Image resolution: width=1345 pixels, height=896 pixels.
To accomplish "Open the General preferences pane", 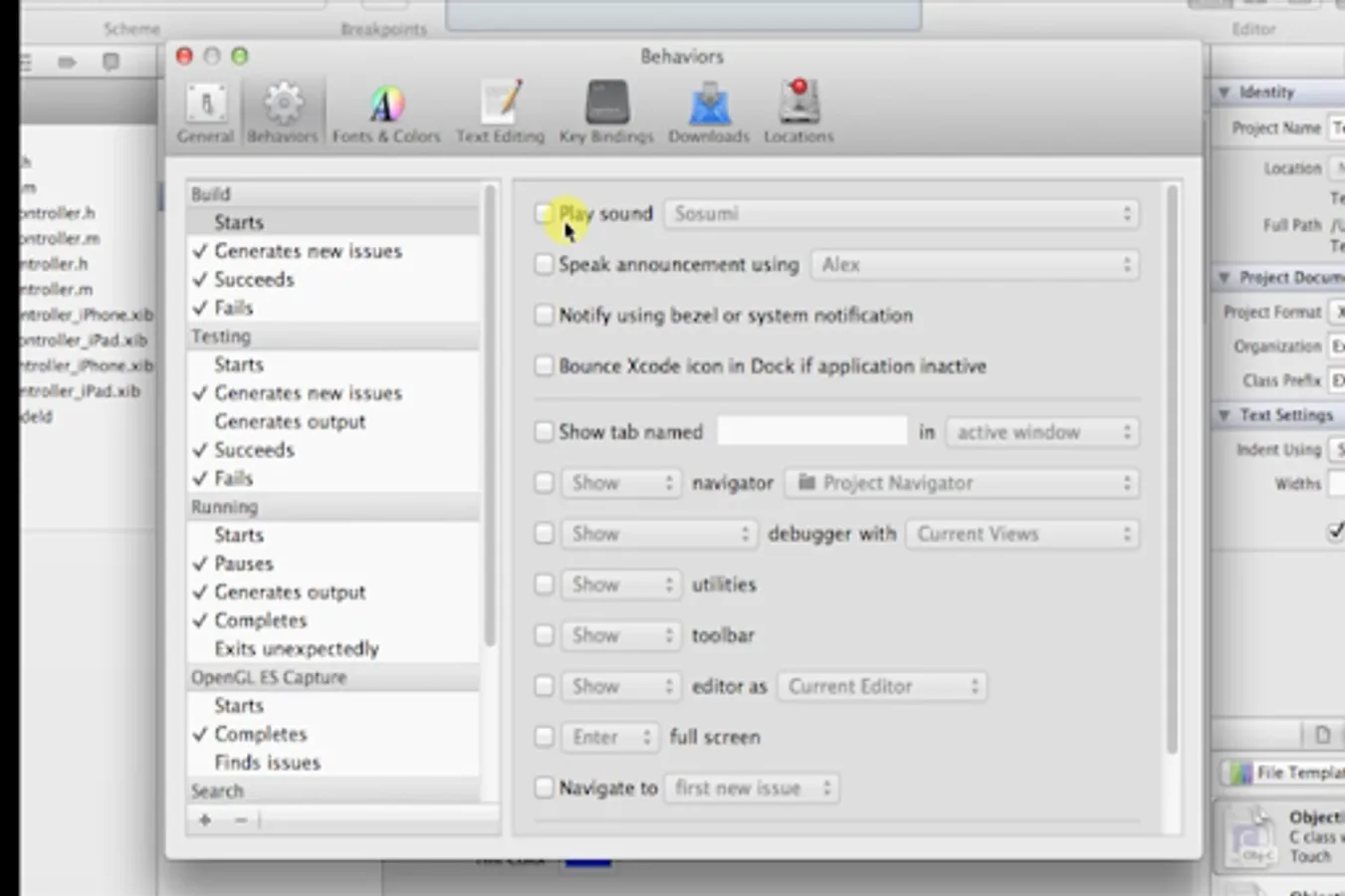I will [205, 112].
